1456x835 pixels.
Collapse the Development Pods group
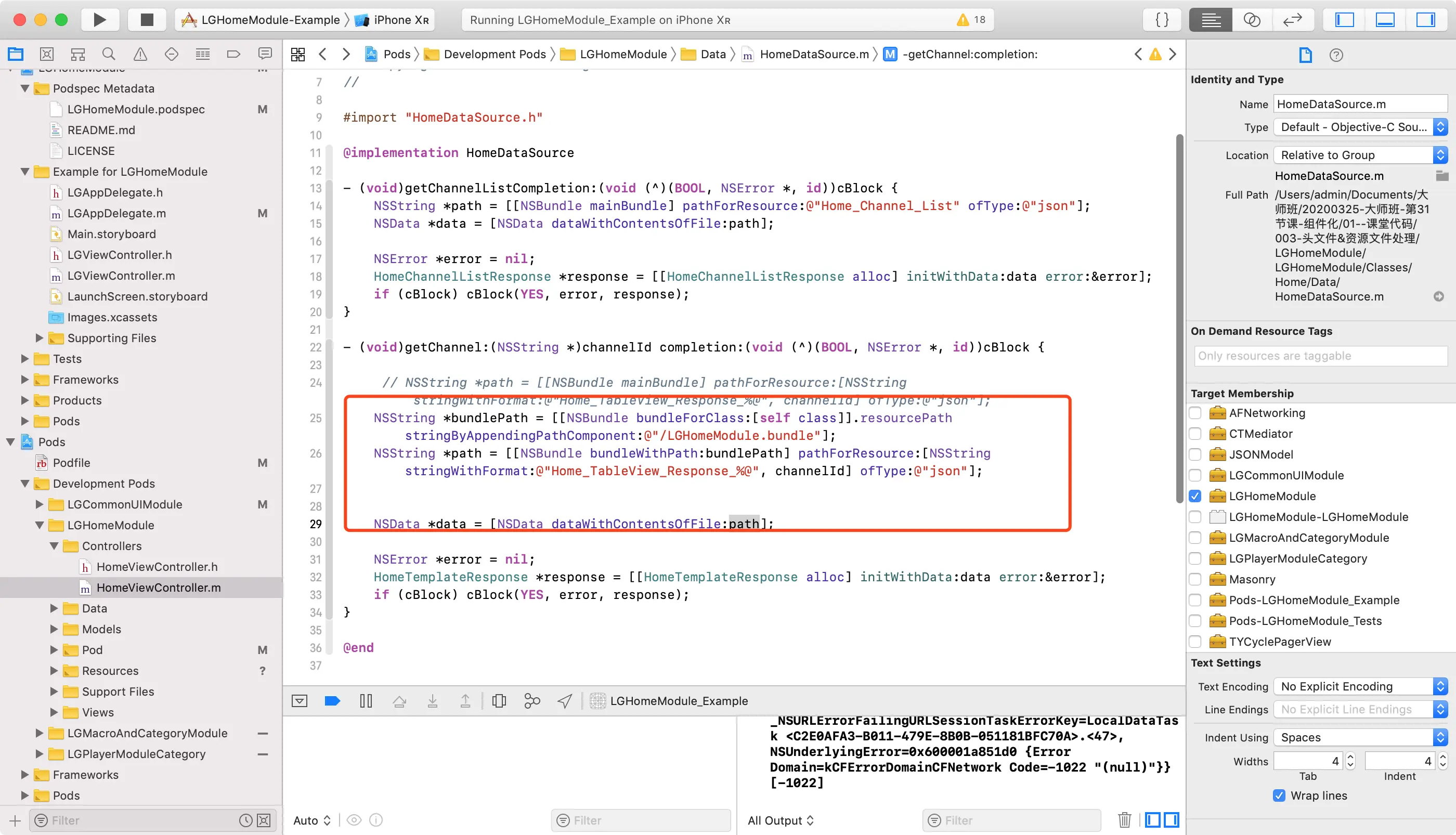[x=24, y=484]
